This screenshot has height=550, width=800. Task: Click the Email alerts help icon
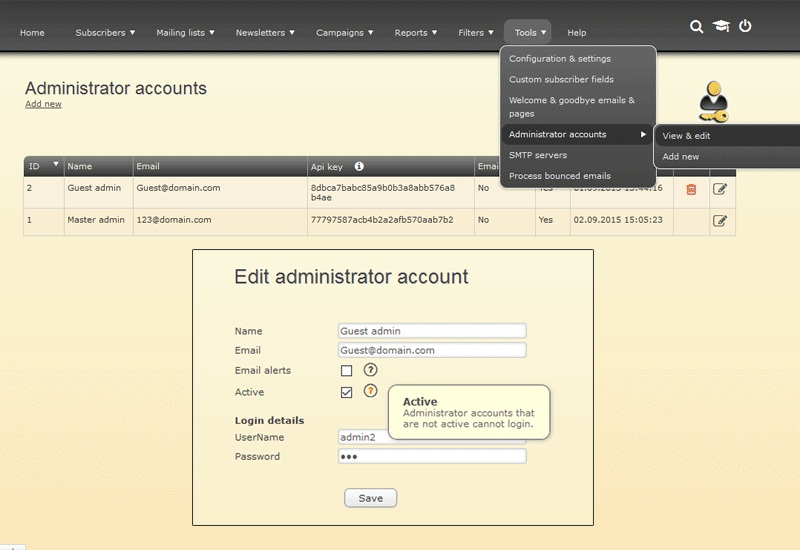(370, 370)
